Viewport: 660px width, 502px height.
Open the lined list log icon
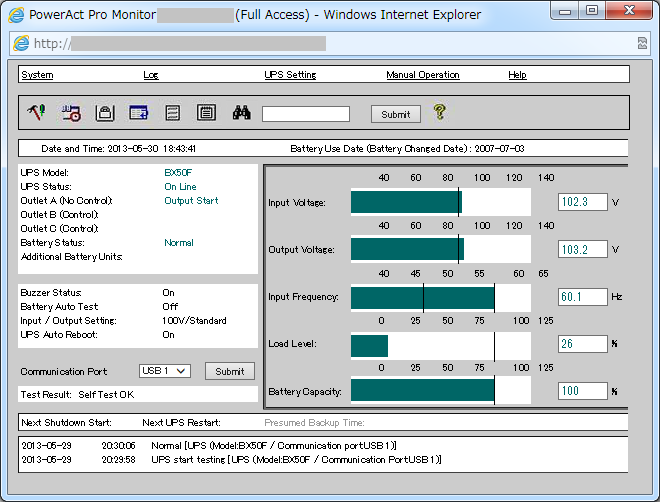coord(173,113)
